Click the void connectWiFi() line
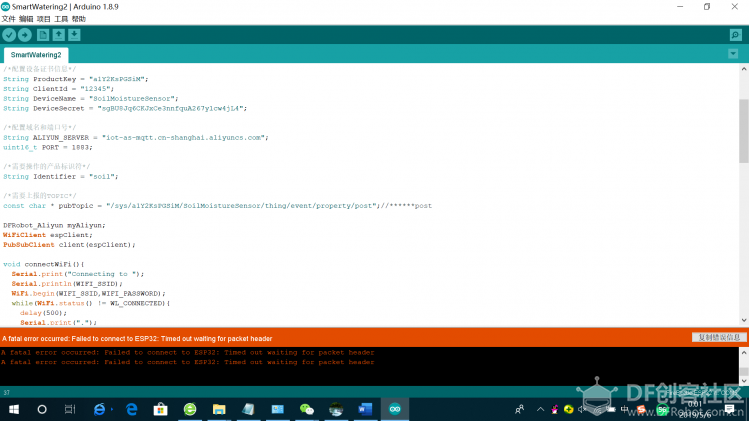 pos(44,264)
